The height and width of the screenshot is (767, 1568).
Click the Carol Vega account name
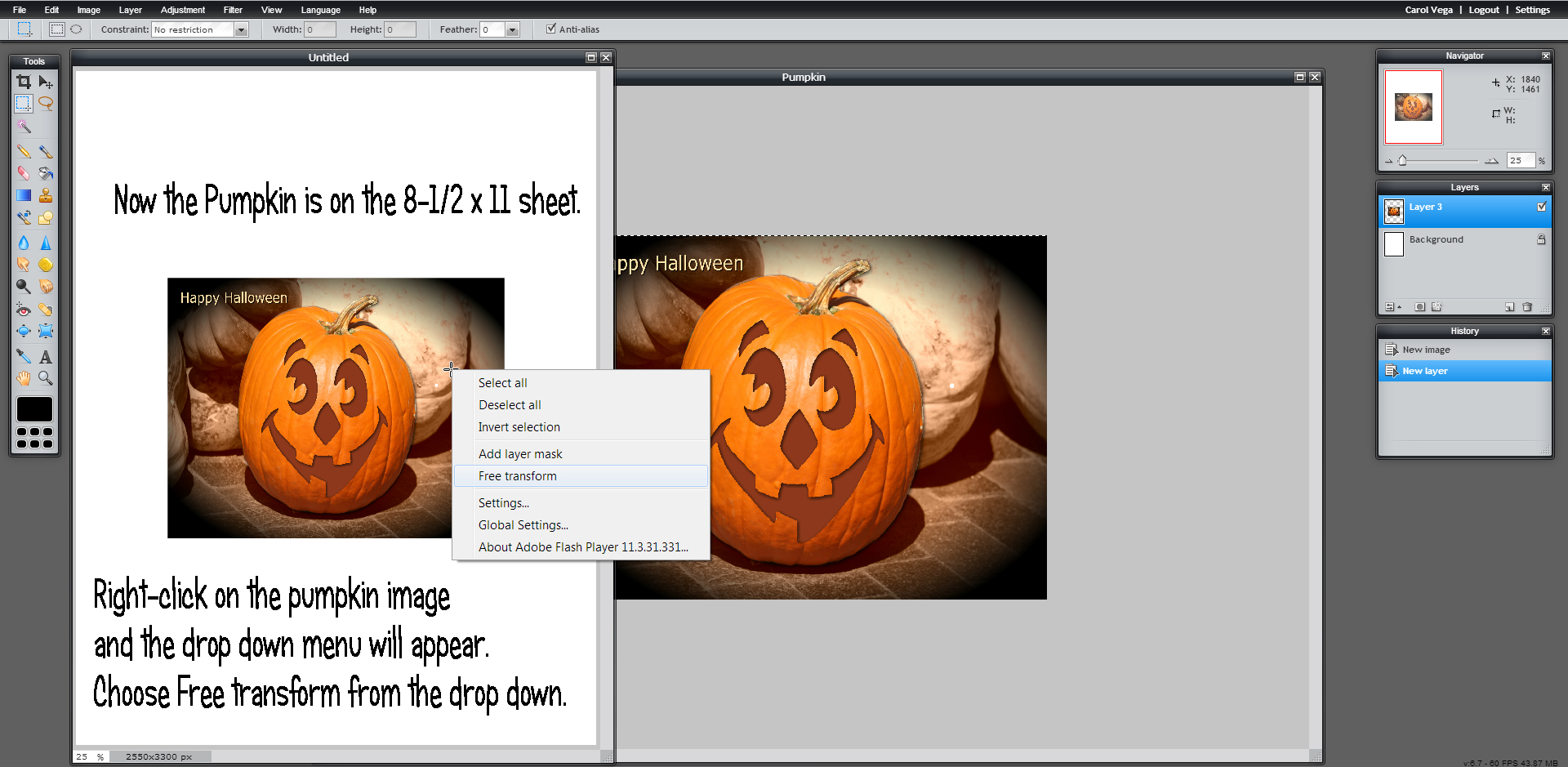coord(1428,10)
